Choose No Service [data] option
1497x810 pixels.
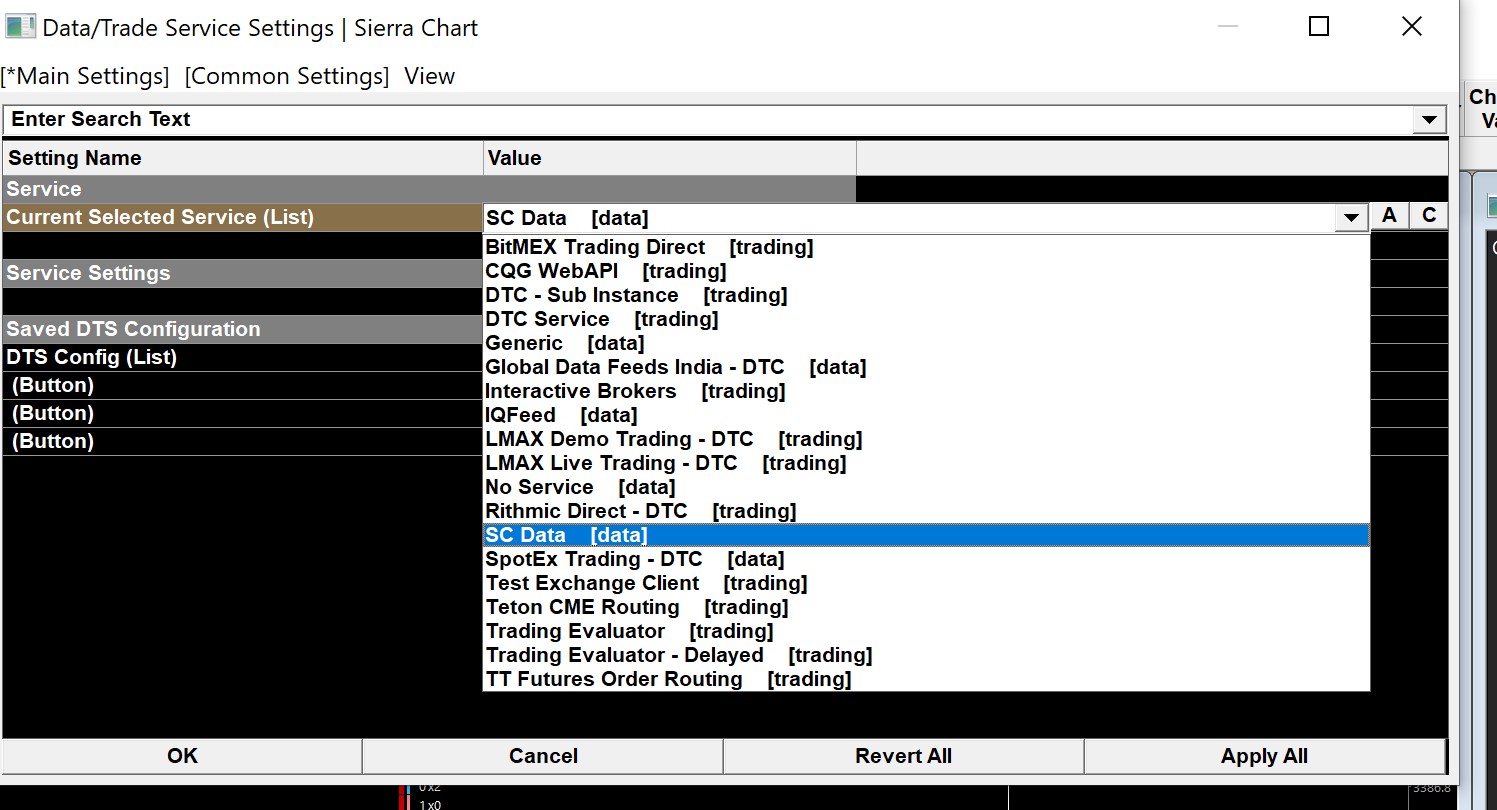click(x=926, y=487)
